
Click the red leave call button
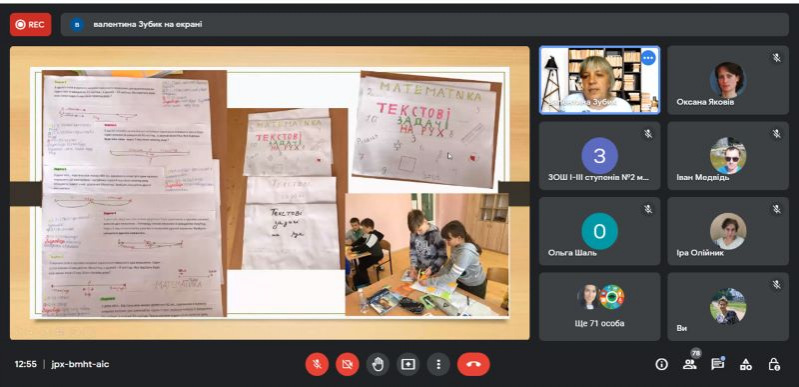tap(473, 365)
